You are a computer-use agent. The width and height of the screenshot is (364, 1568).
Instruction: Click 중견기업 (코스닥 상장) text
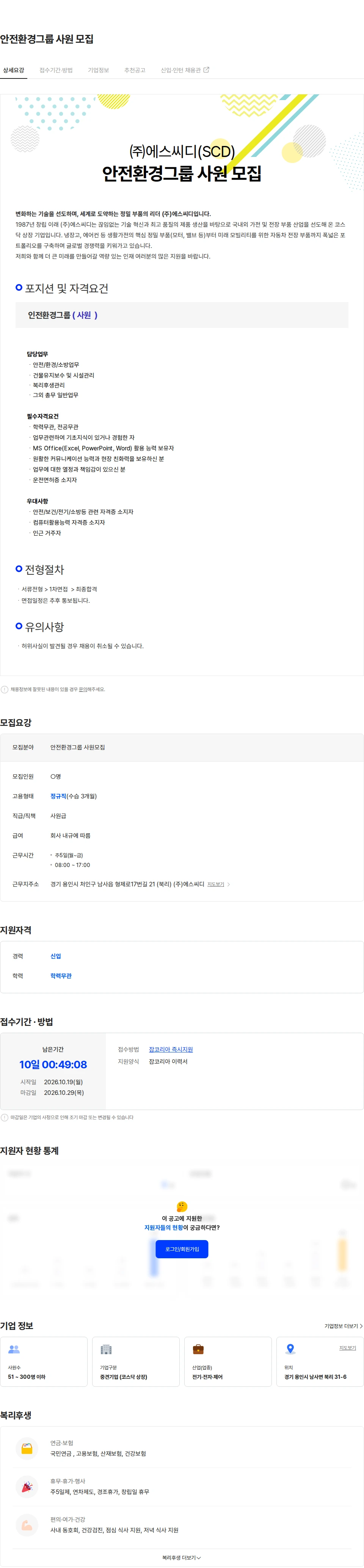124,1376
